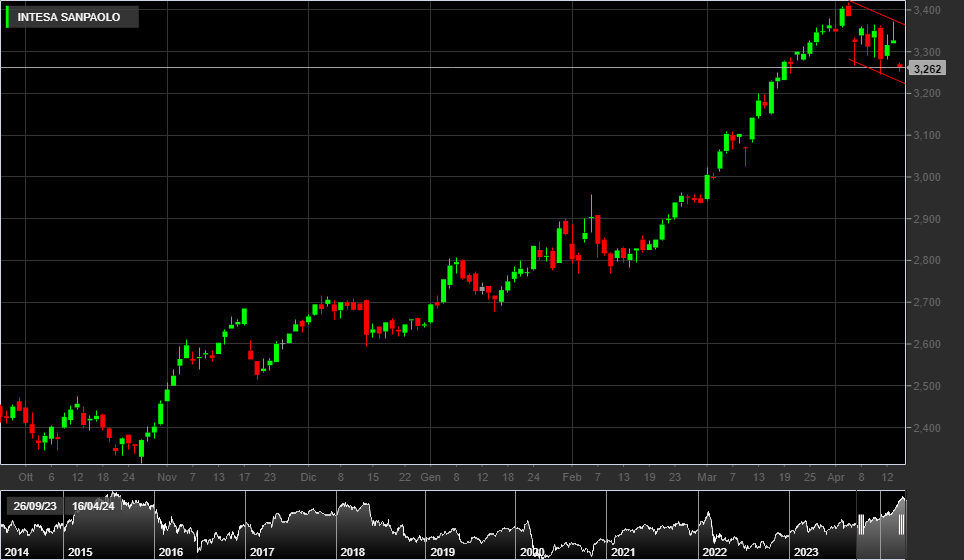Jump to 2021 in the overview timeline
Screen dimensions: 964x560
point(623,552)
